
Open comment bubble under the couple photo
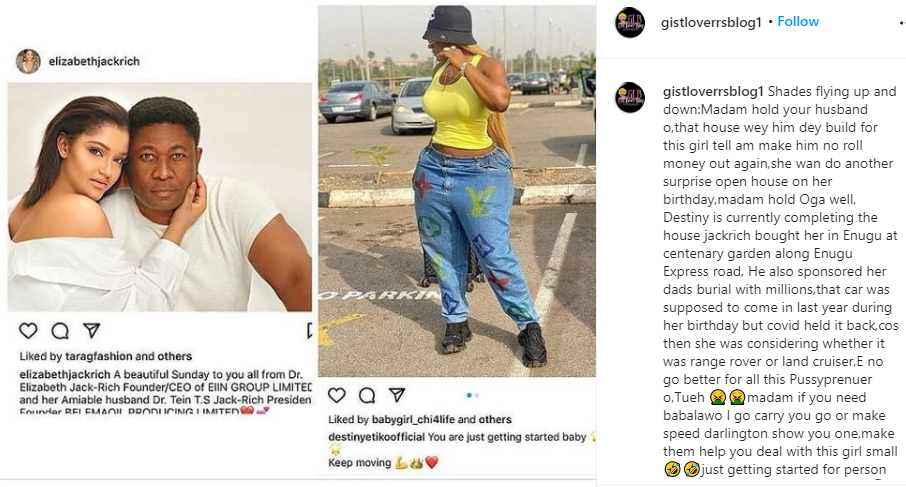tap(60, 330)
